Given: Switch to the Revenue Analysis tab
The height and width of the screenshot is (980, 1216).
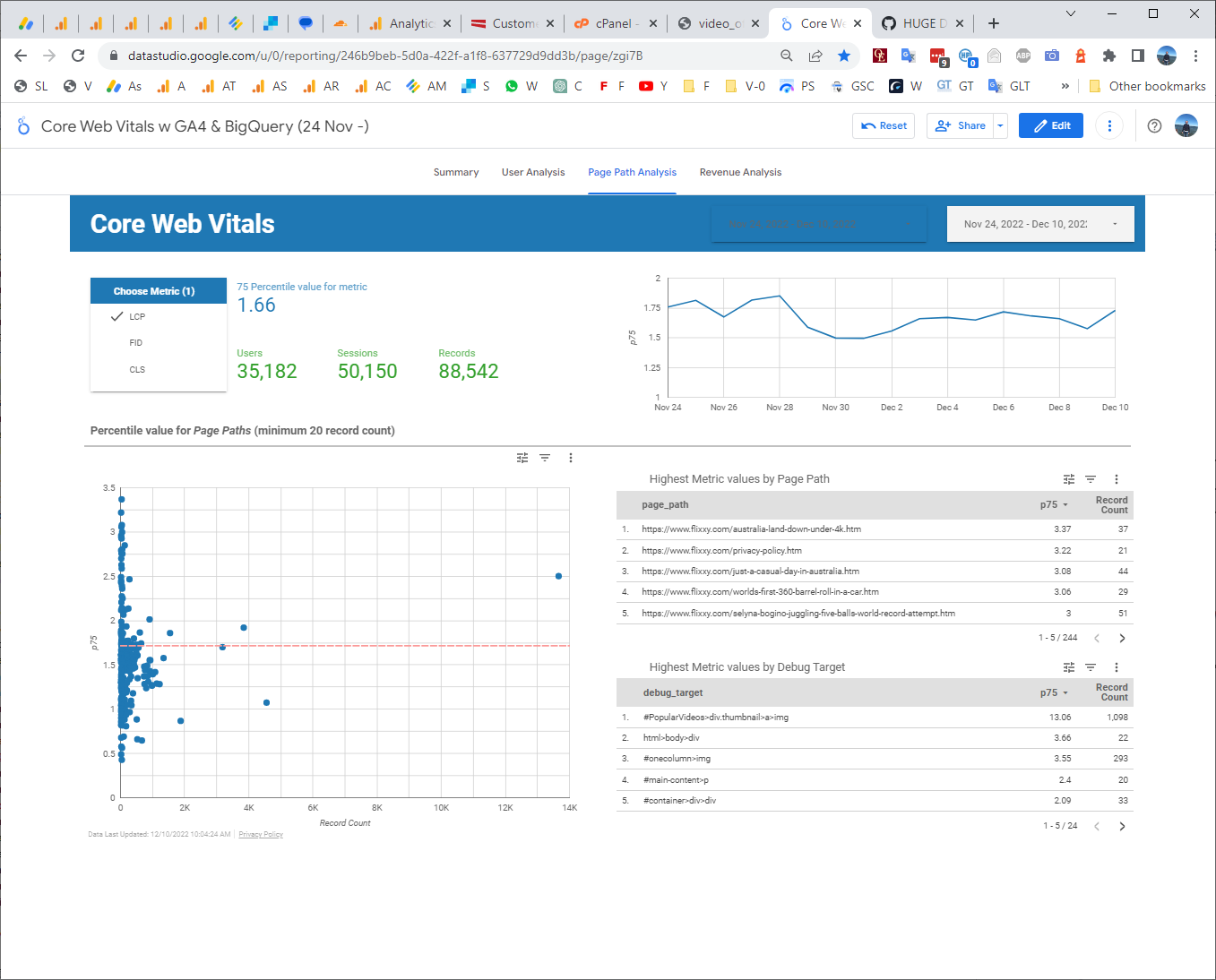Looking at the screenshot, I should click(x=740, y=172).
